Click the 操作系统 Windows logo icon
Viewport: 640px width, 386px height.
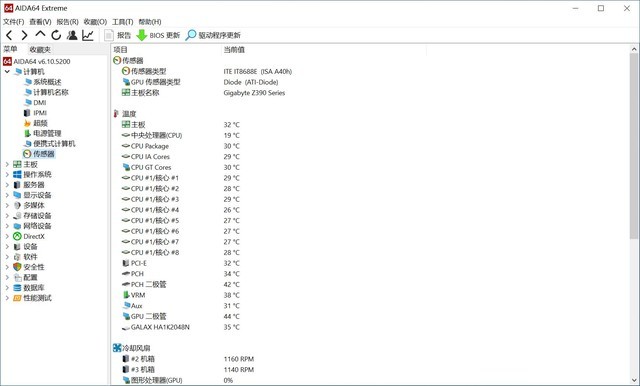click(17, 174)
